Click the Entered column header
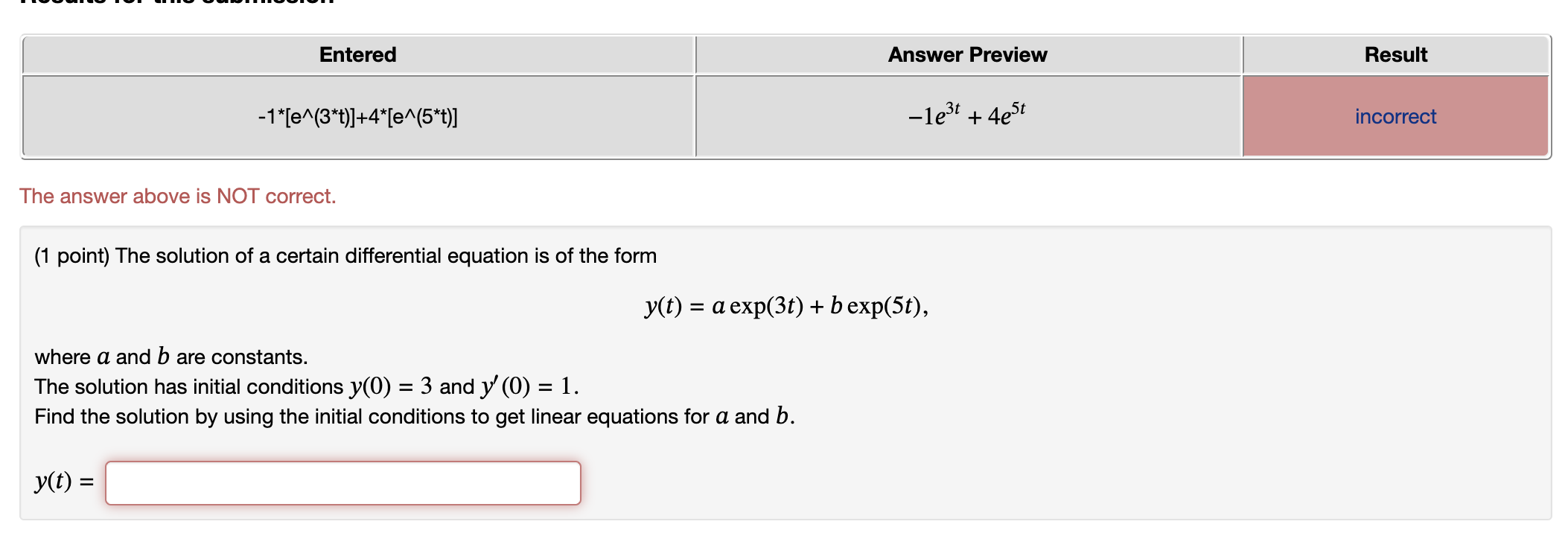 pos(357,54)
